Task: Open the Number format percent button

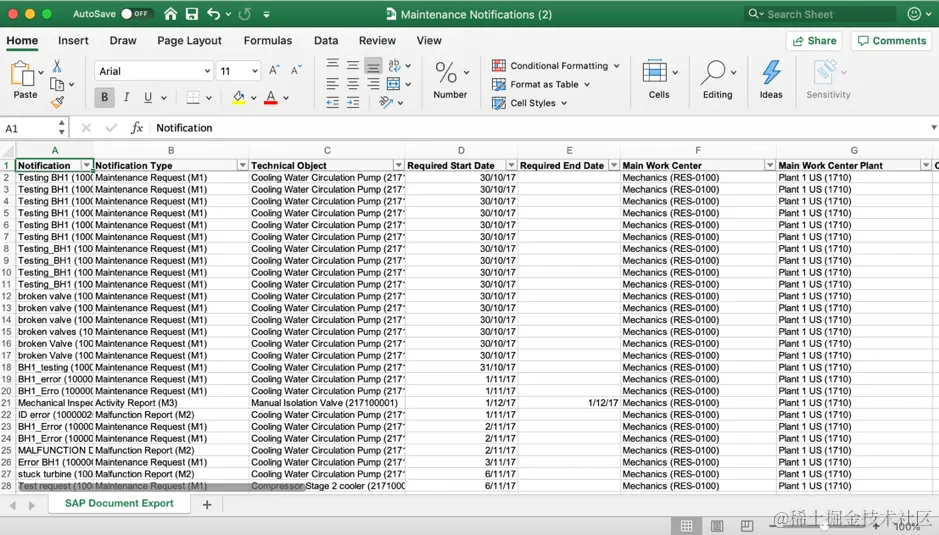Action: tap(446, 73)
